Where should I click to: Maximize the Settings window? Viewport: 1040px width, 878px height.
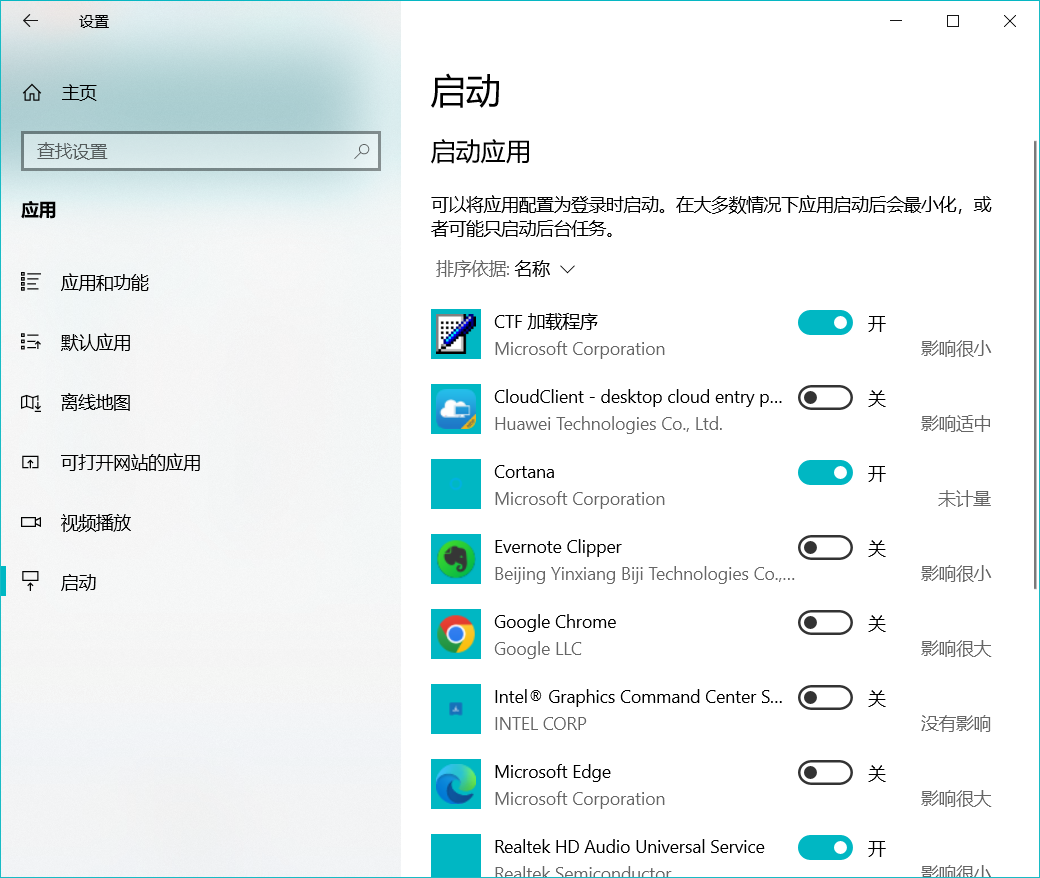953,21
